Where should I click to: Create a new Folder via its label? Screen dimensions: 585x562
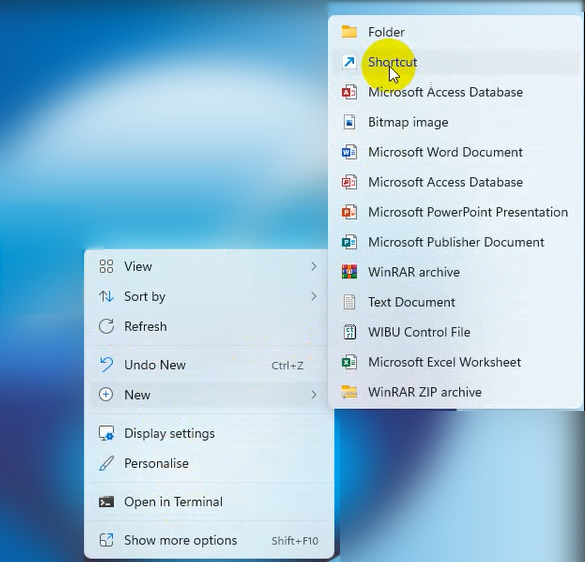(386, 32)
